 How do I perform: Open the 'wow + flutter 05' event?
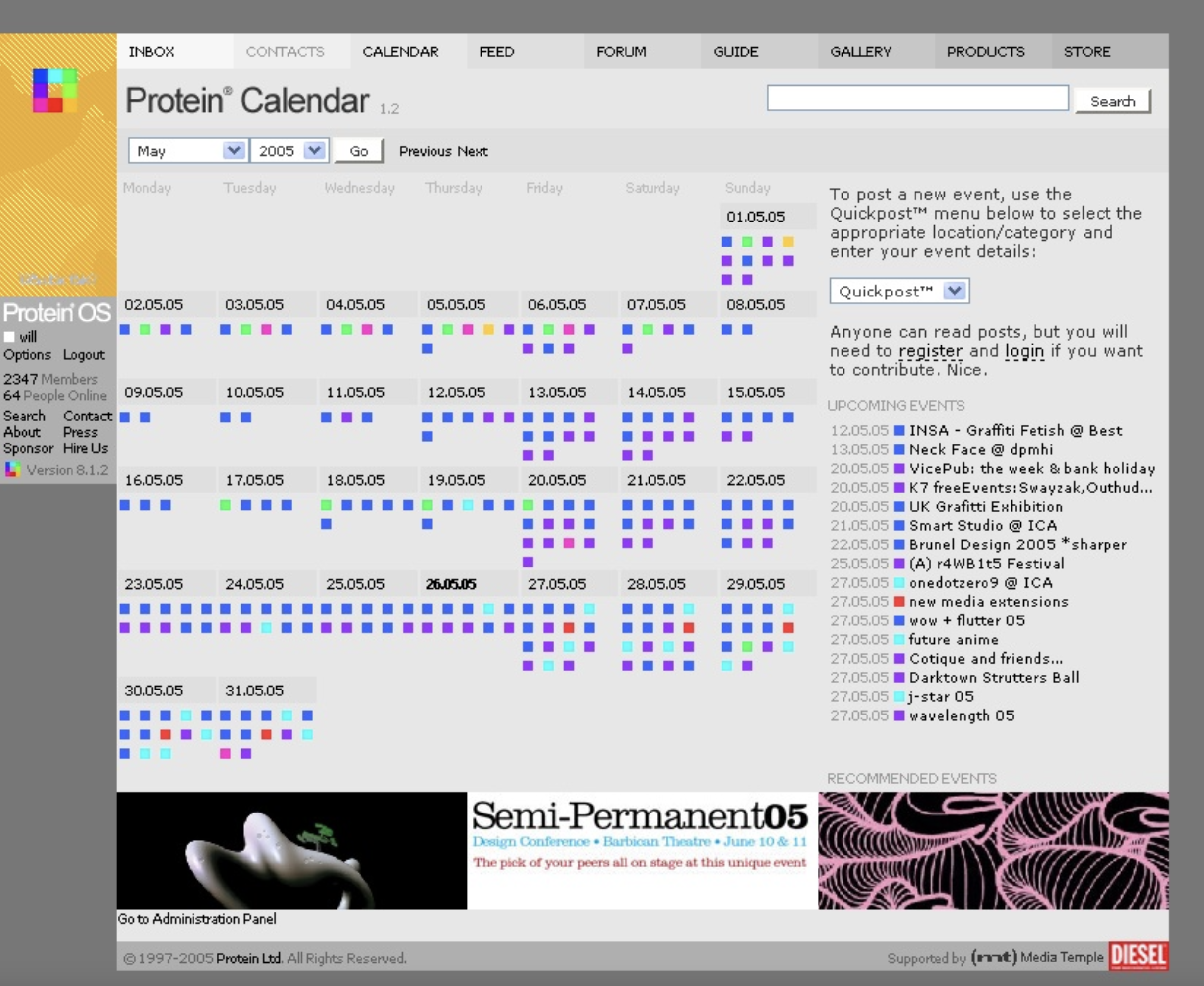(967, 620)
